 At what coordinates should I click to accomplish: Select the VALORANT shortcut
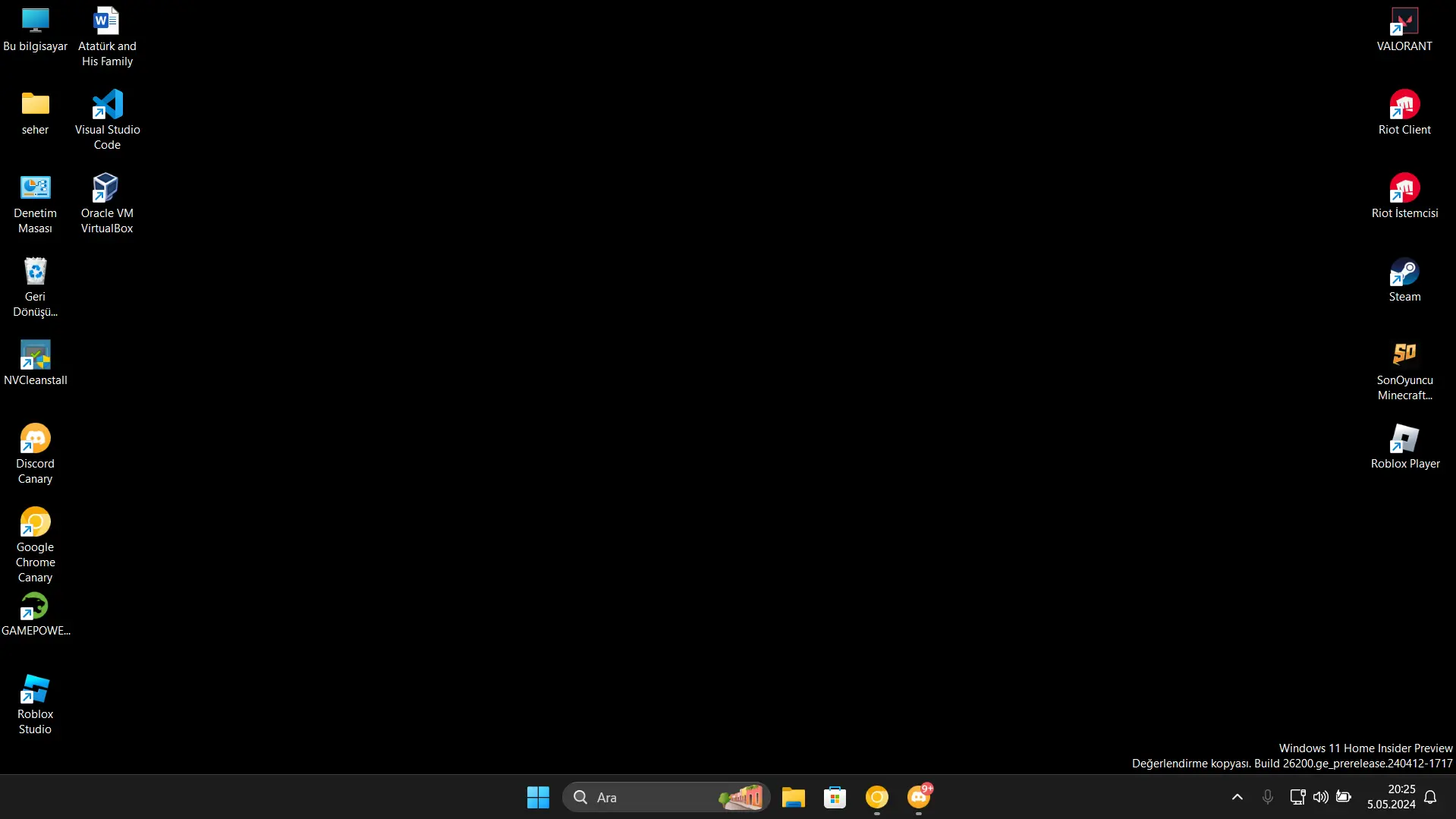coord(1404,30)
